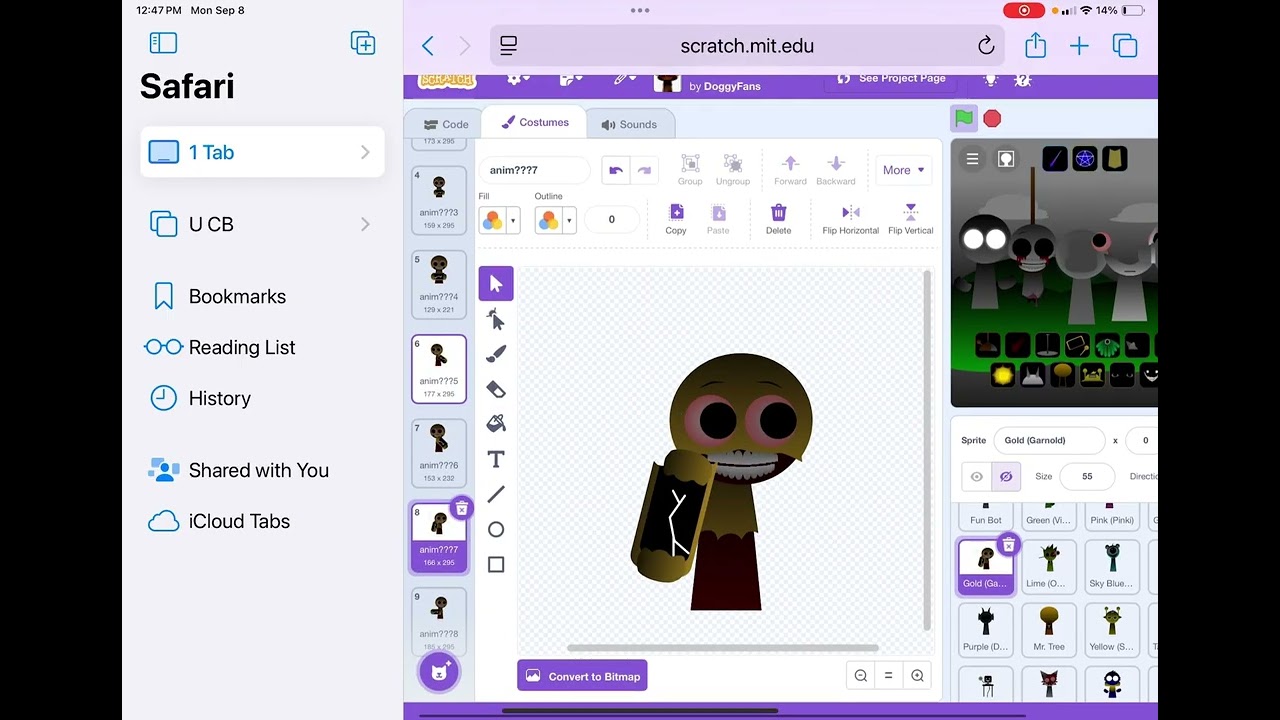Viewport: 1280px width, 720px height.
Task: Flip the costume horizontally
Action: click(x=851, y=219)
